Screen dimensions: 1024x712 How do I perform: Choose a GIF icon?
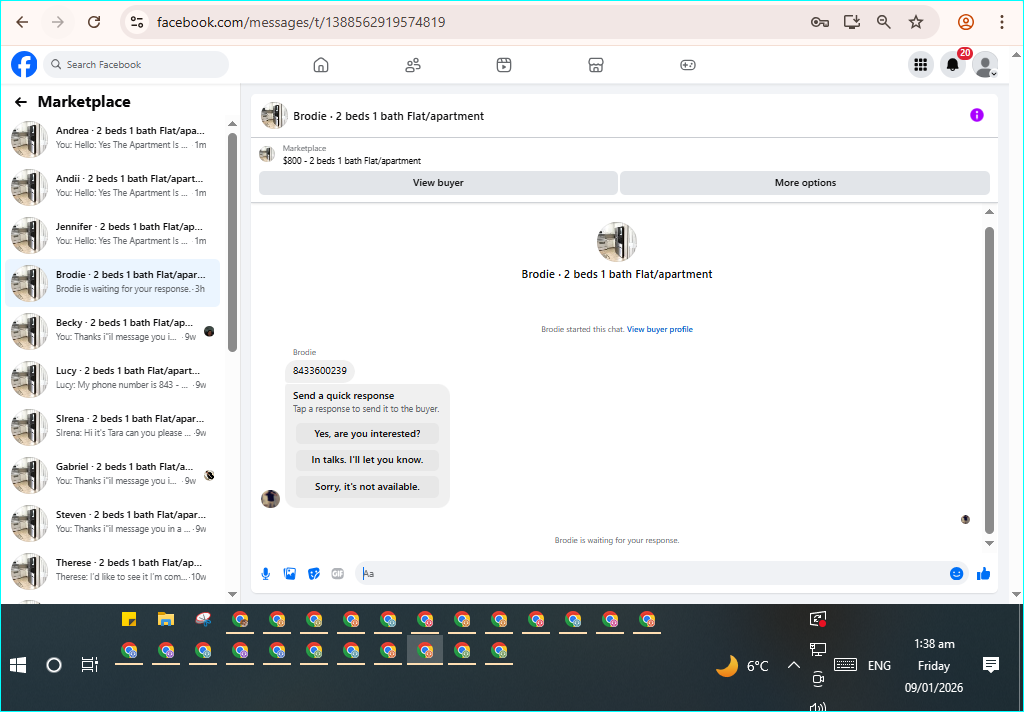[x=338, y=574]
